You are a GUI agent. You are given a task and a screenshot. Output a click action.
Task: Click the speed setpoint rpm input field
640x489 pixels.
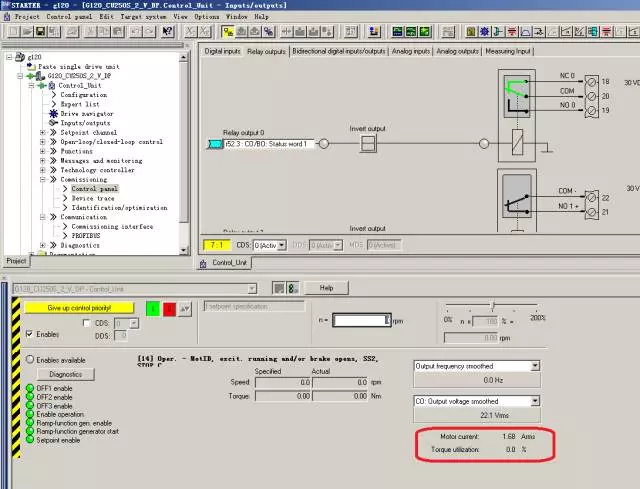pyautogui.click(x=360, y=320)
